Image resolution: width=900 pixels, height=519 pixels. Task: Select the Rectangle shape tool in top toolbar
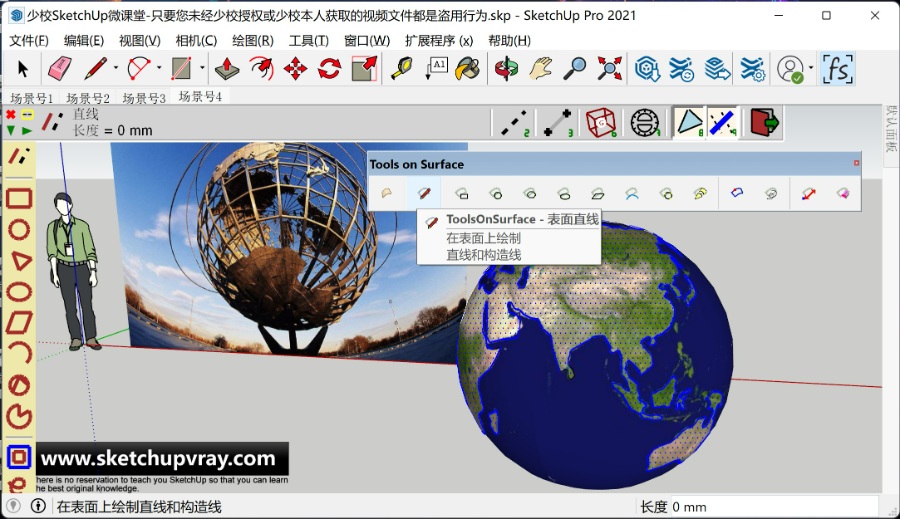coord(181,69)
